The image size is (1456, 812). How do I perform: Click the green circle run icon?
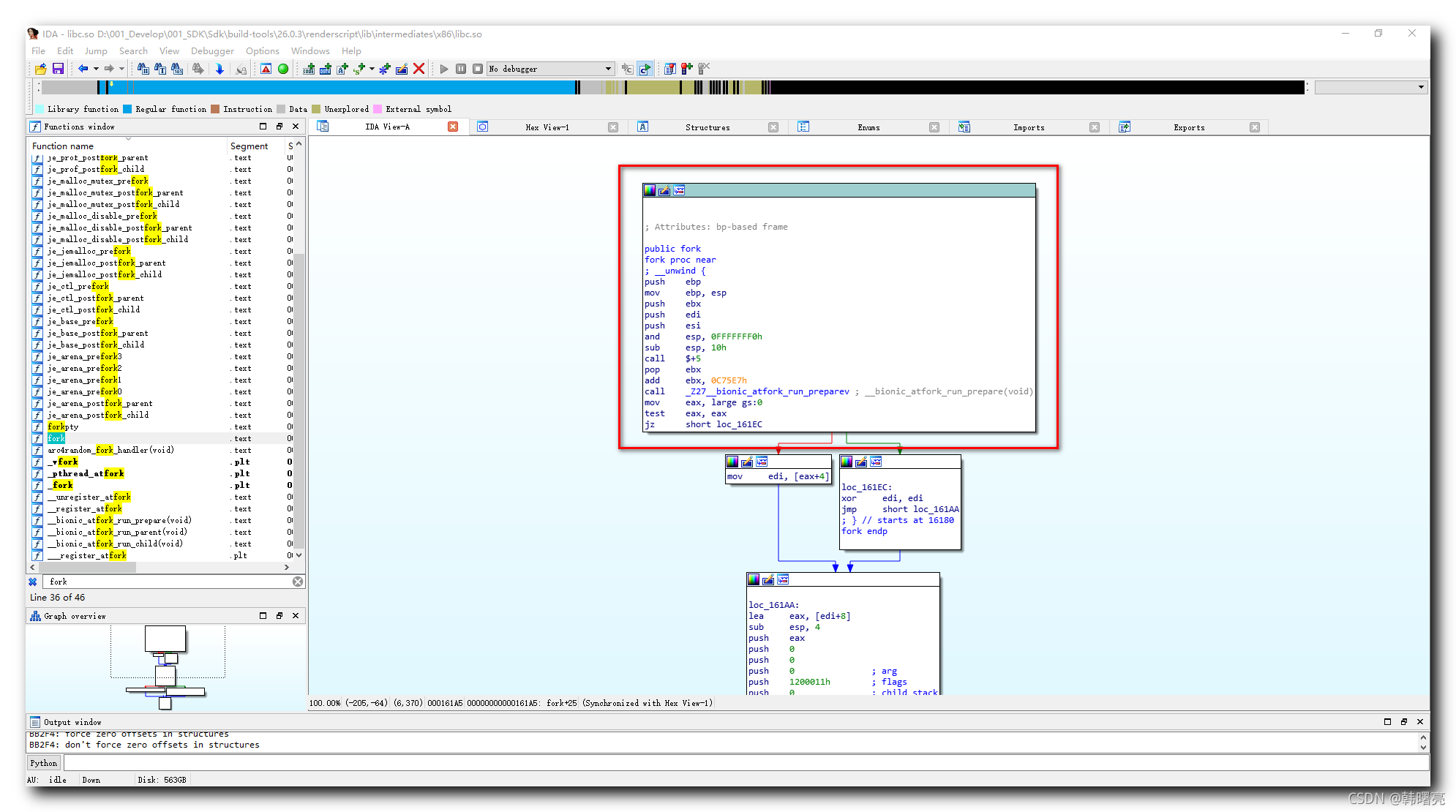pyautogui.click(x=283, y=69)
